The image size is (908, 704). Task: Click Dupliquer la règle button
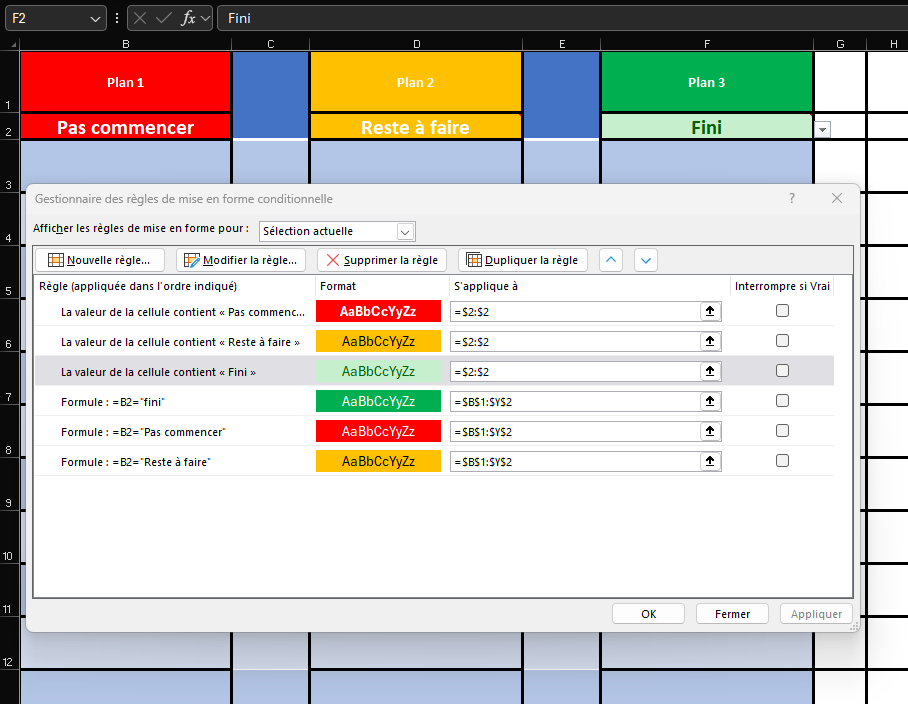tap(522, 260)
